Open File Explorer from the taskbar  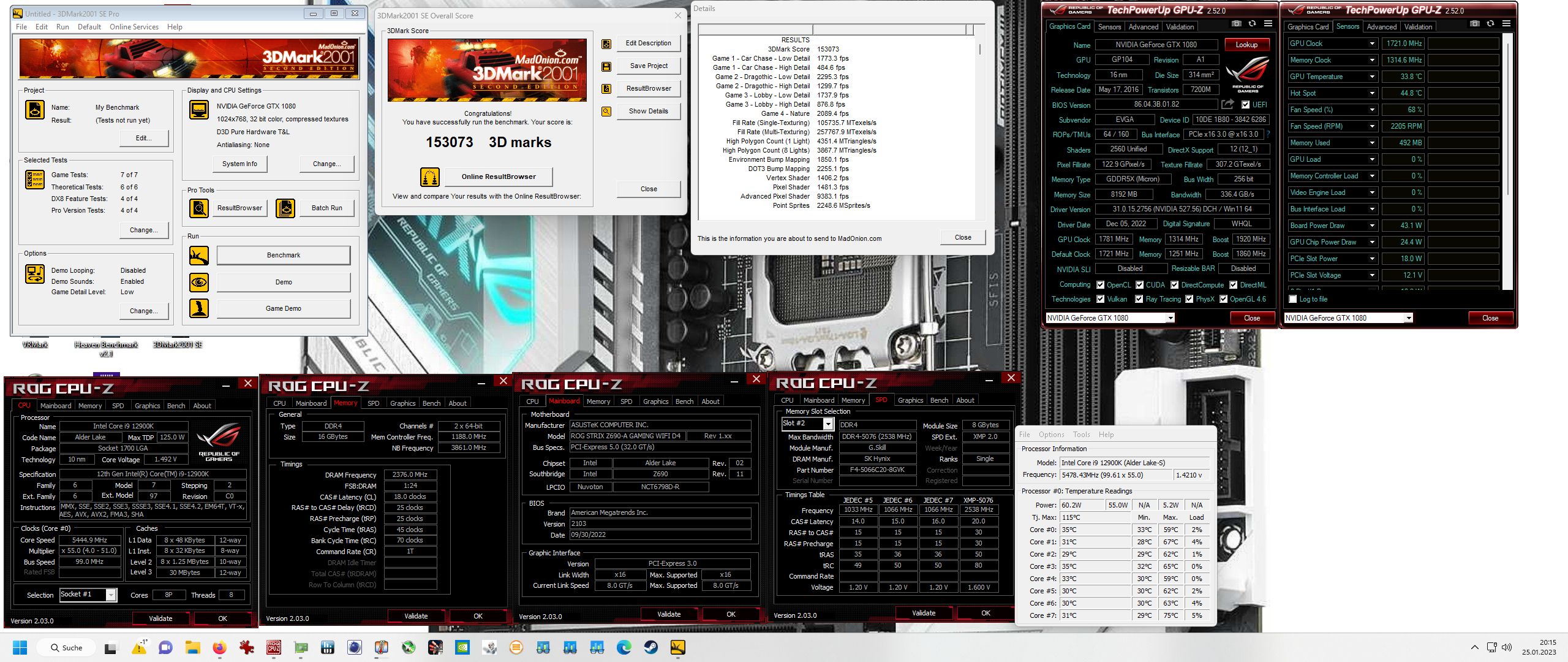[x=193, y=647]
